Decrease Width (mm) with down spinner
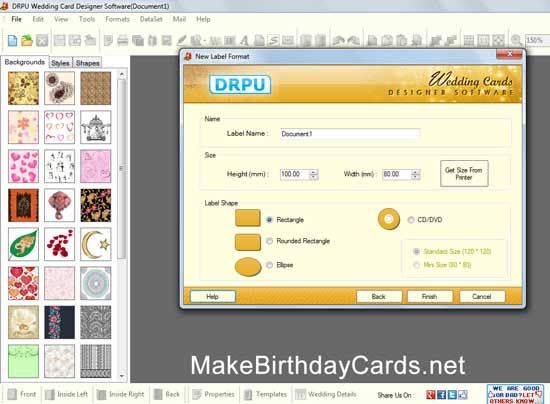 (416, 177)
